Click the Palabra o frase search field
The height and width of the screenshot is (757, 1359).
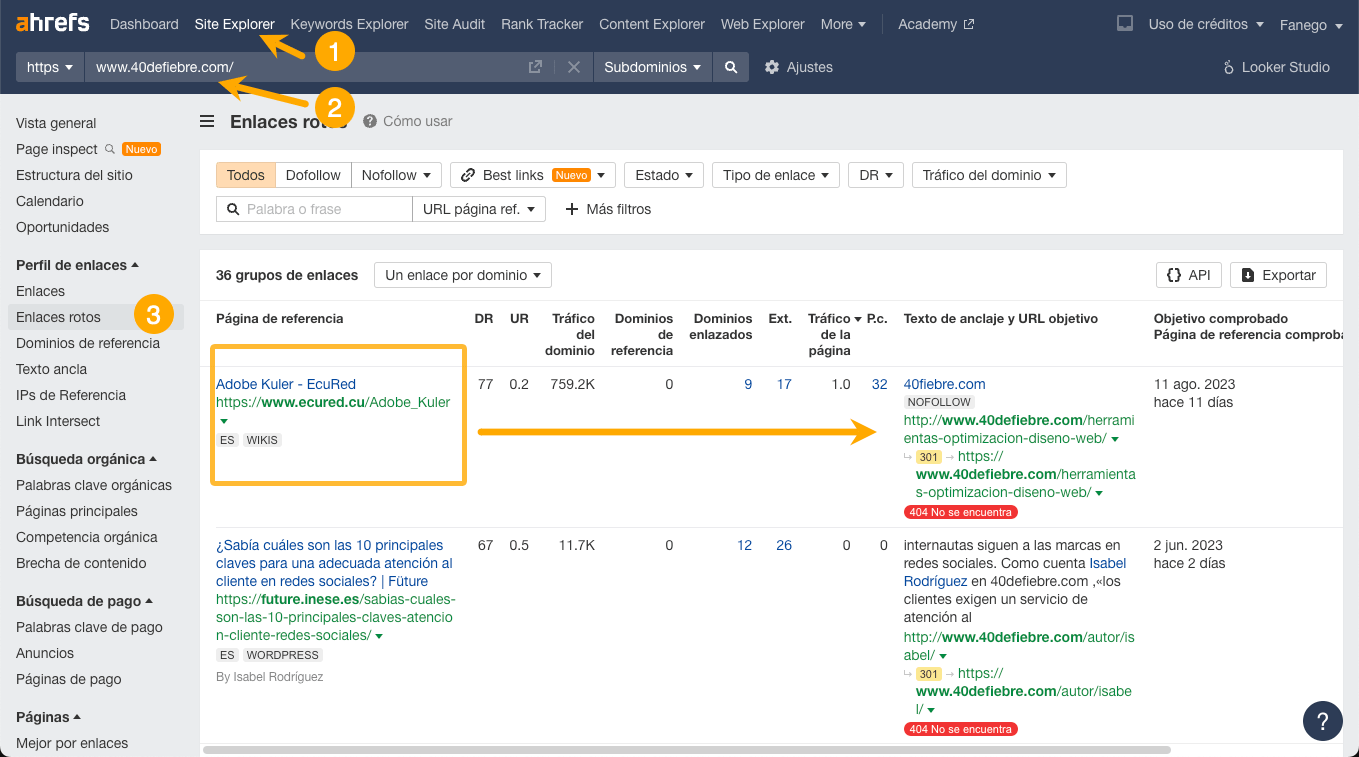tap(320, 209)
